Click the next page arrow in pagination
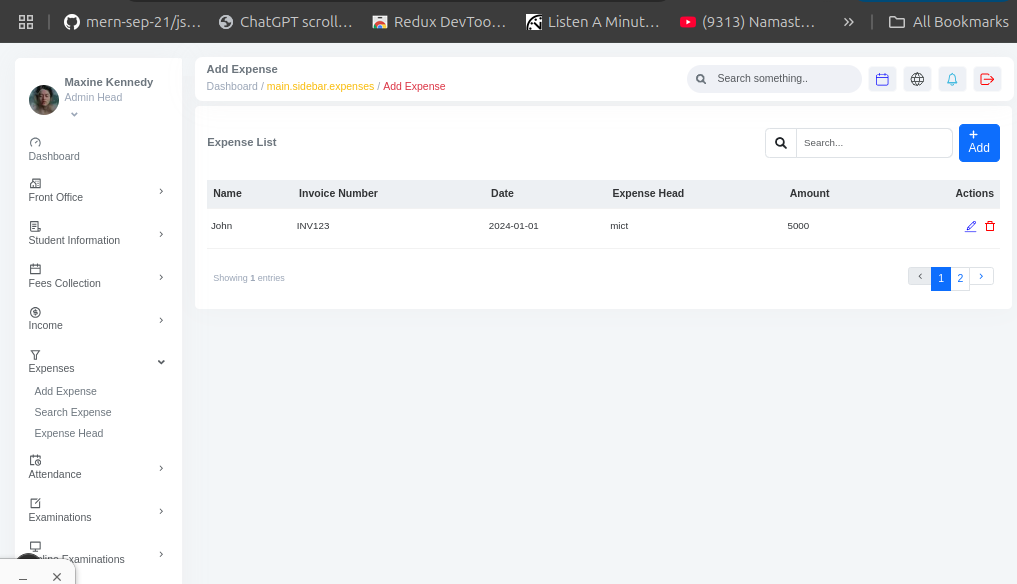Image resolution: width=1017 pixels, height=584 pixels. (x=982, y=276)
